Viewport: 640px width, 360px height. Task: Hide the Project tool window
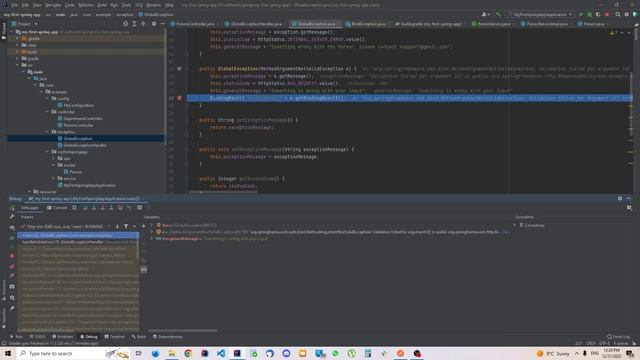click(162, 24)
